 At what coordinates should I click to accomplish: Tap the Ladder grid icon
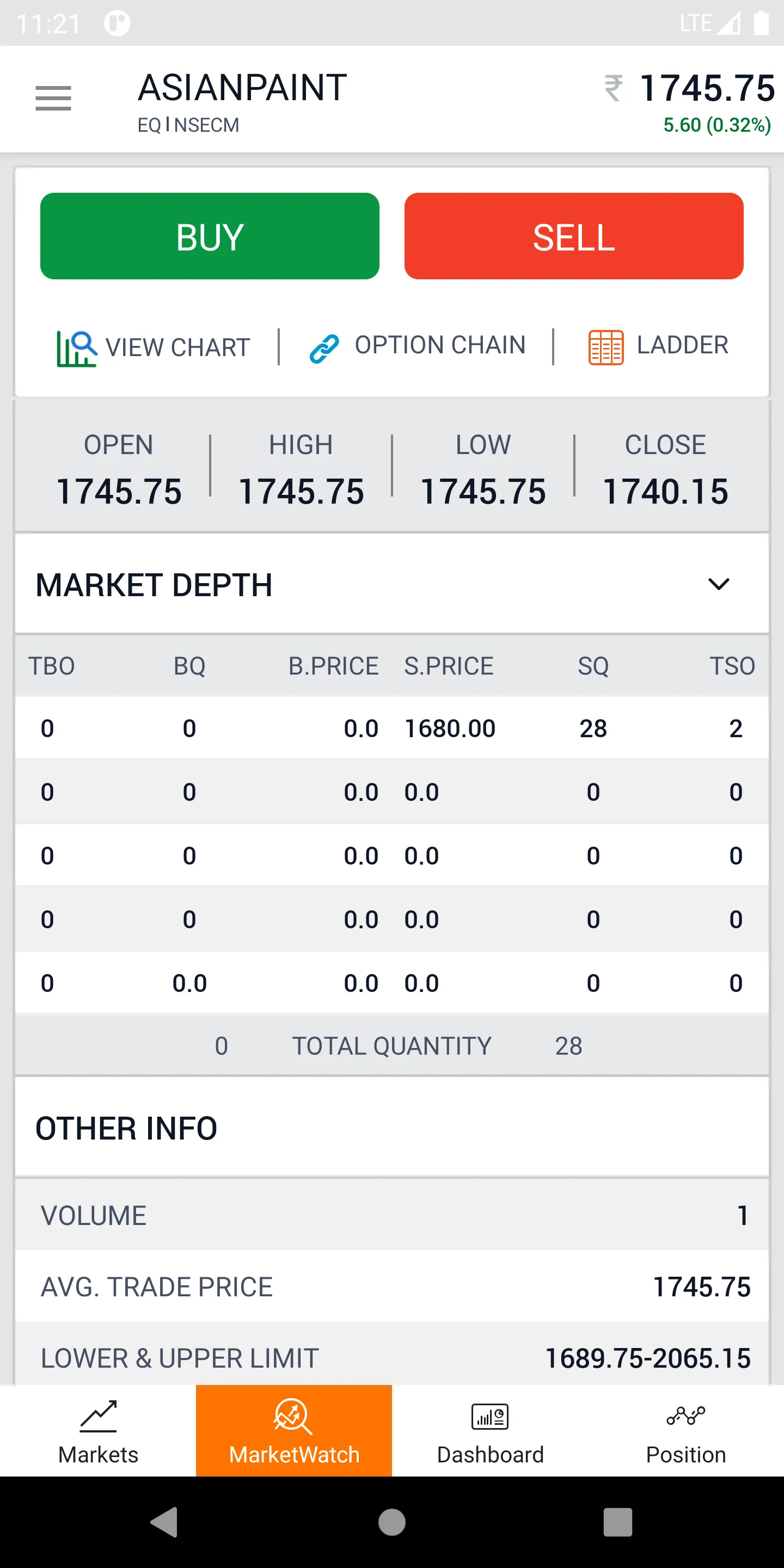click(x=605, y=347)
